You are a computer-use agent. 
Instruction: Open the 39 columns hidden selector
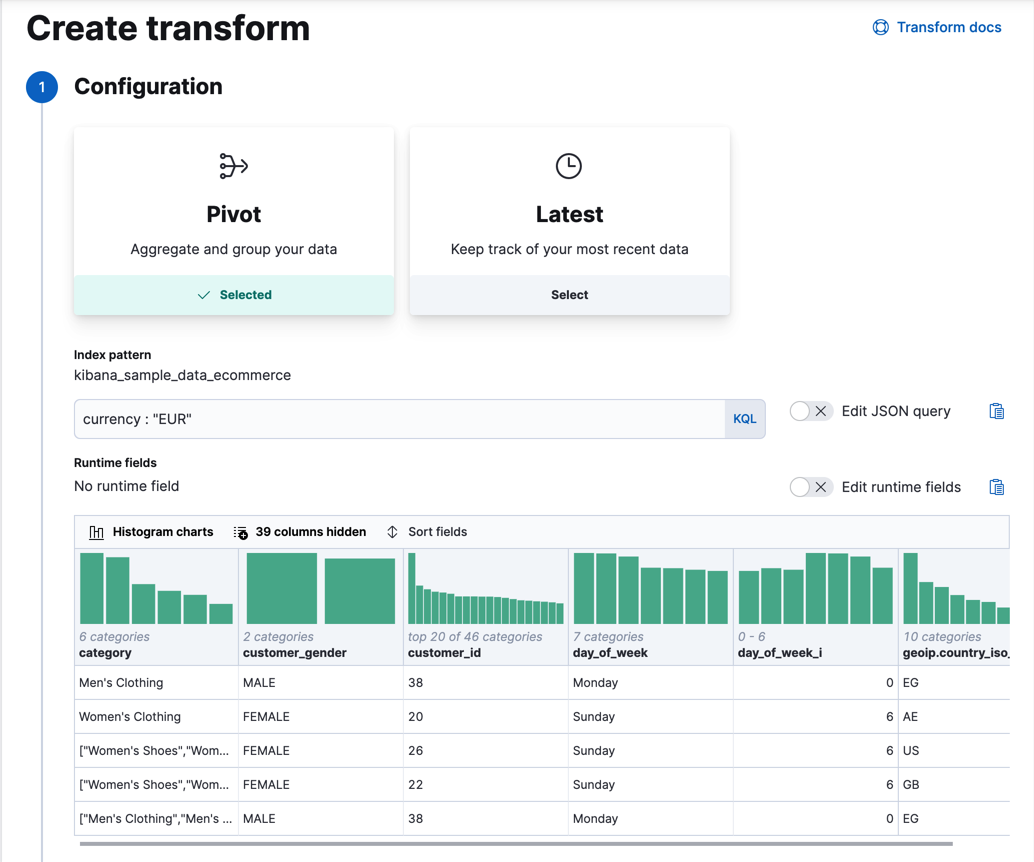[300, 532]
